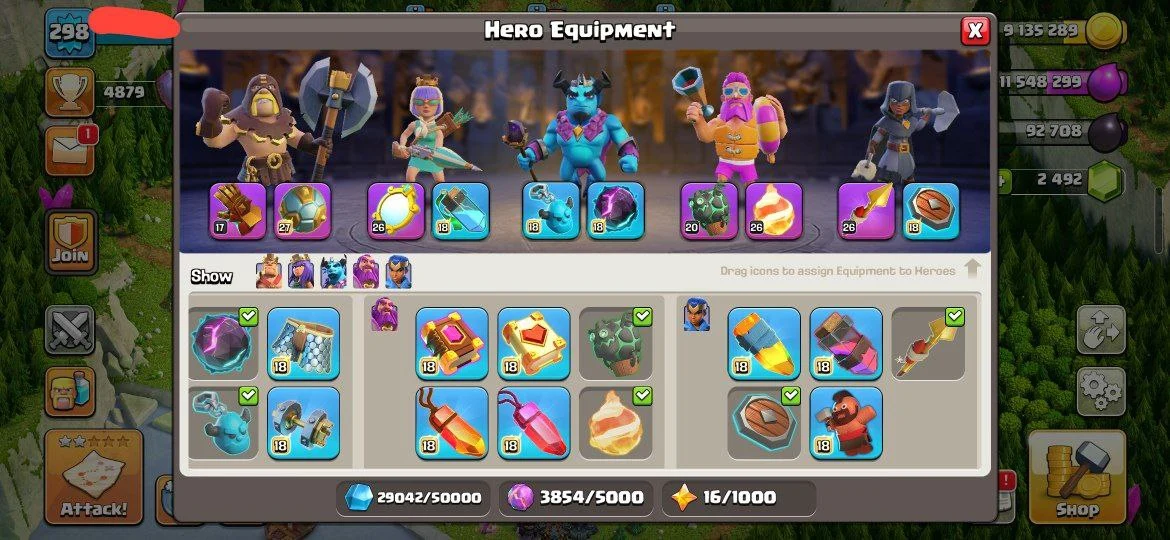Viewport: 1170px width, 540px height.
Task: Open the mail inbox with notification
Action: (70, 151)
